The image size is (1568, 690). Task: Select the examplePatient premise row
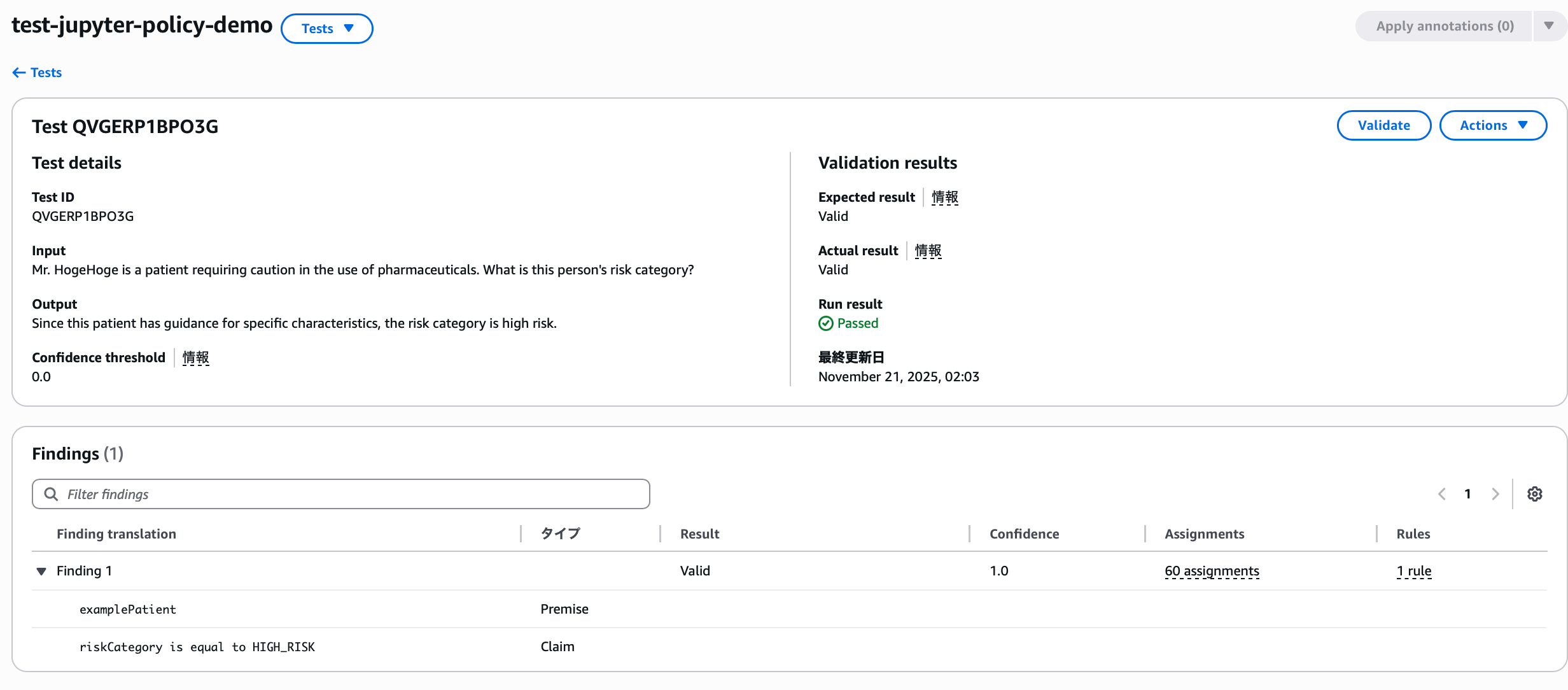[x=128, y=609]
